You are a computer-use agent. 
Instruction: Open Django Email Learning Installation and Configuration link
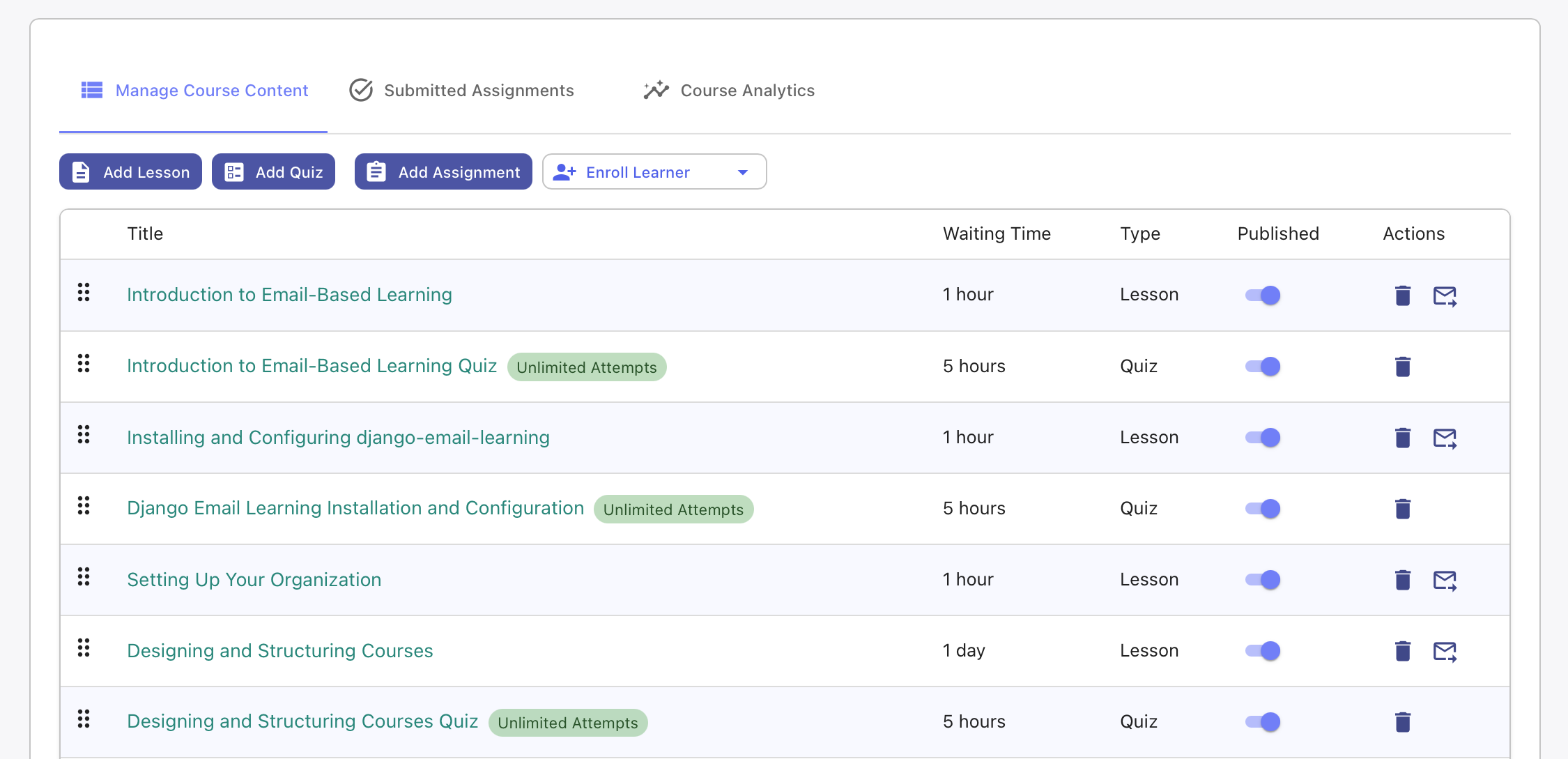coord(355,508)
